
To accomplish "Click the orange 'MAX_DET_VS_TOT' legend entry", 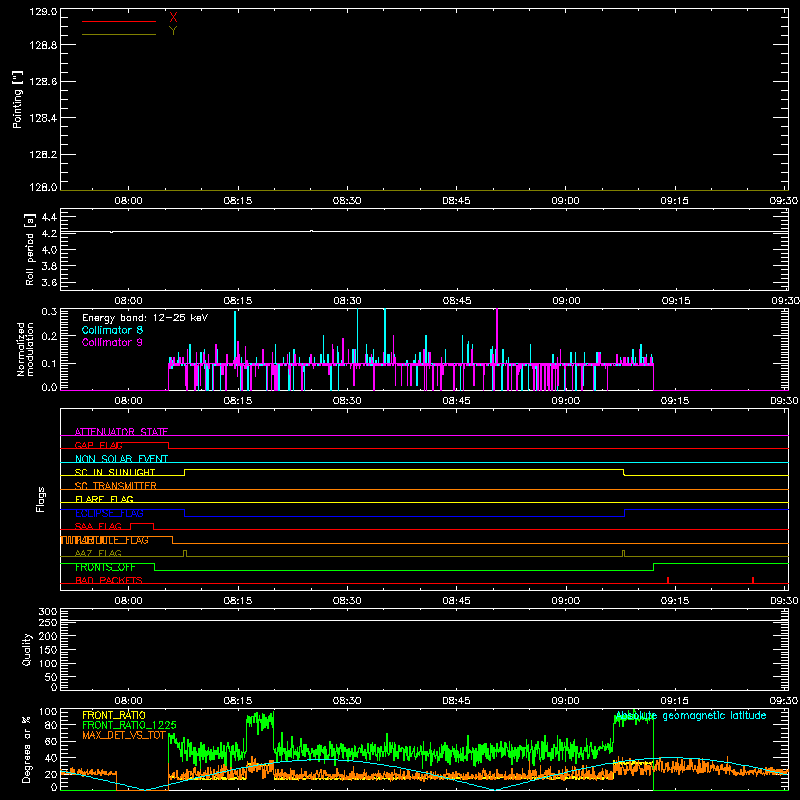I will 124,735.
